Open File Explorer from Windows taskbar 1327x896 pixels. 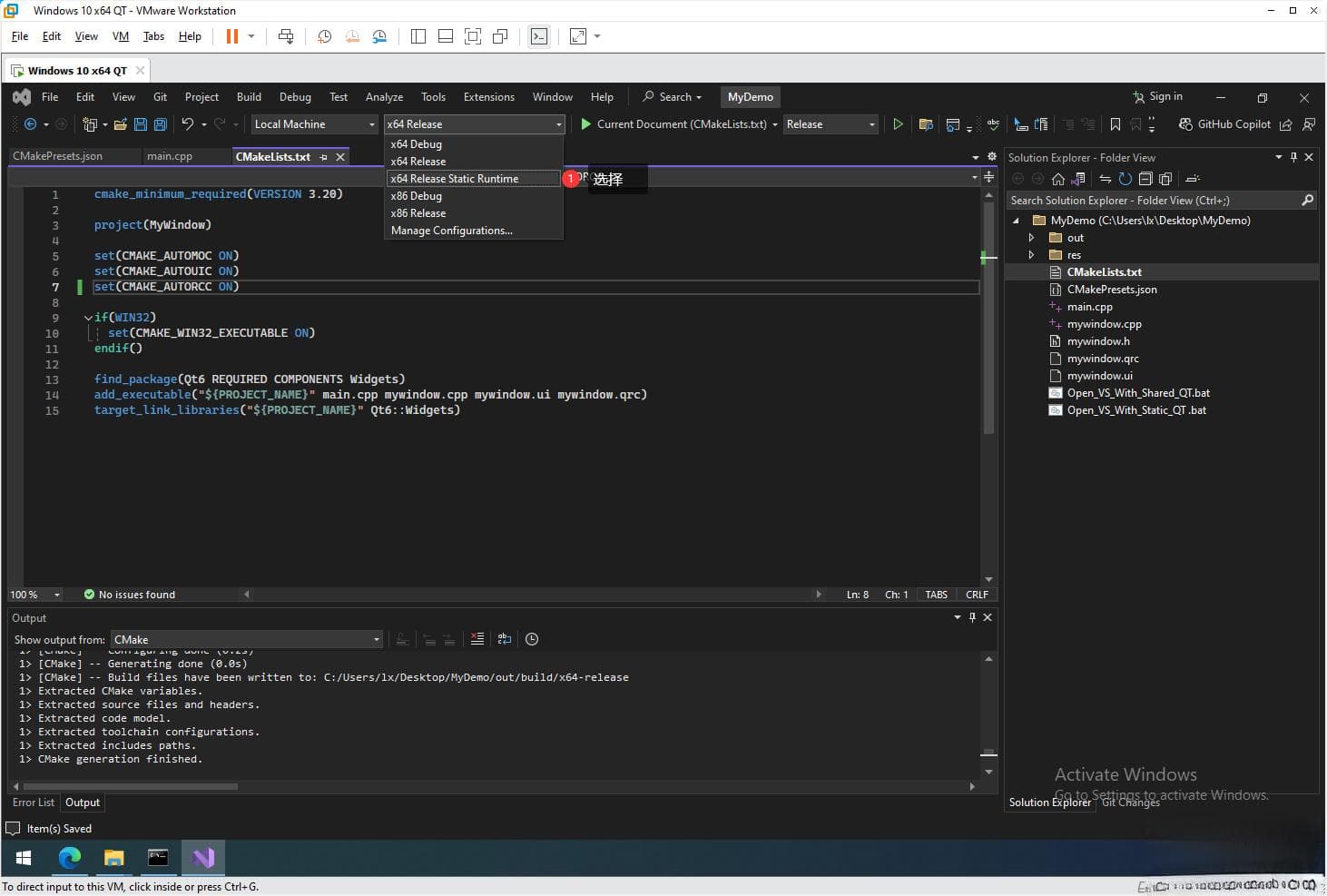[x=113, y=858]
